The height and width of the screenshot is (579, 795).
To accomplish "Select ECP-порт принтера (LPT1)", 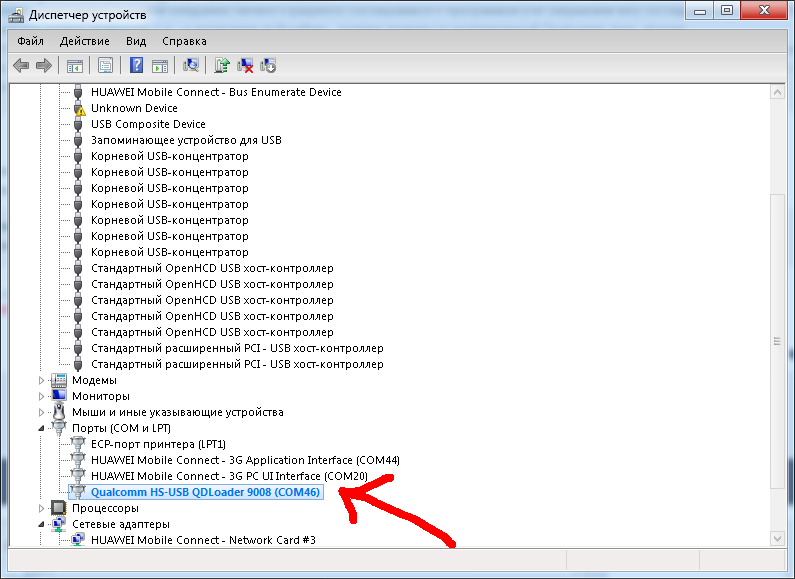I will [x=158, y=444].
